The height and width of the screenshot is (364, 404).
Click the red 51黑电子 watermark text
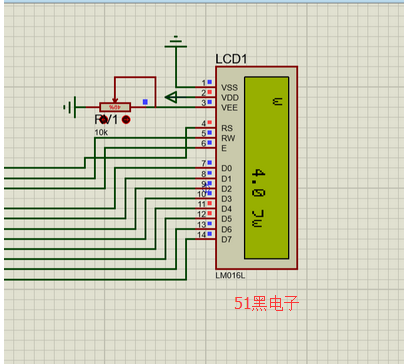tap(266, 303)
